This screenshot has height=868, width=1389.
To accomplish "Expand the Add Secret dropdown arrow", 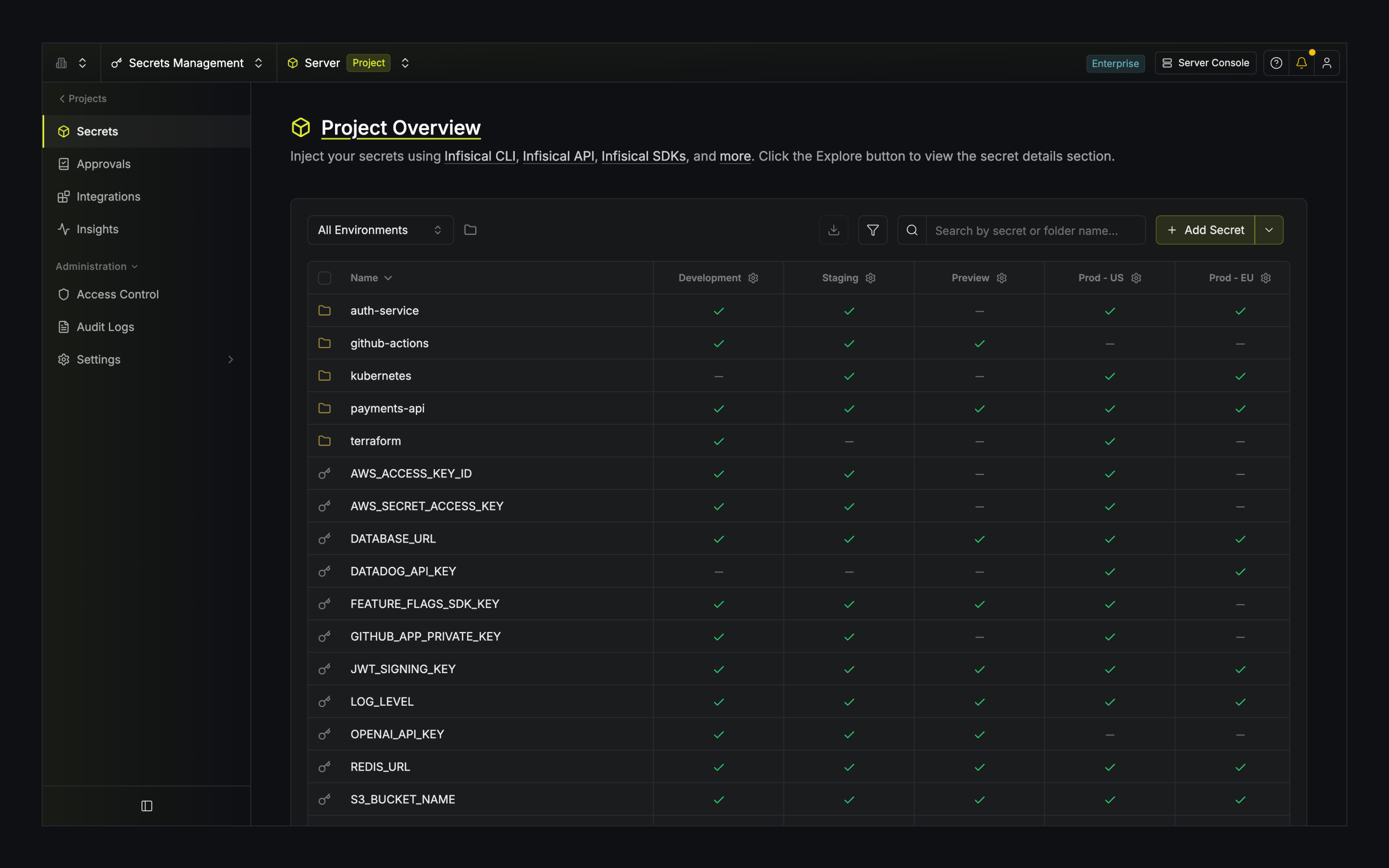I will tap(1269, 230).
